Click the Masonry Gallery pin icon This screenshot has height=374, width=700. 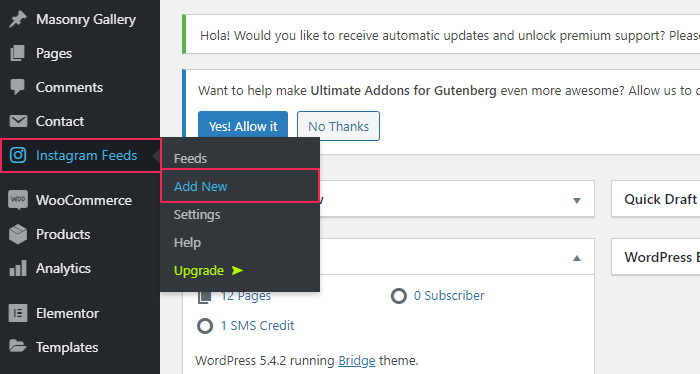[18, 19]
